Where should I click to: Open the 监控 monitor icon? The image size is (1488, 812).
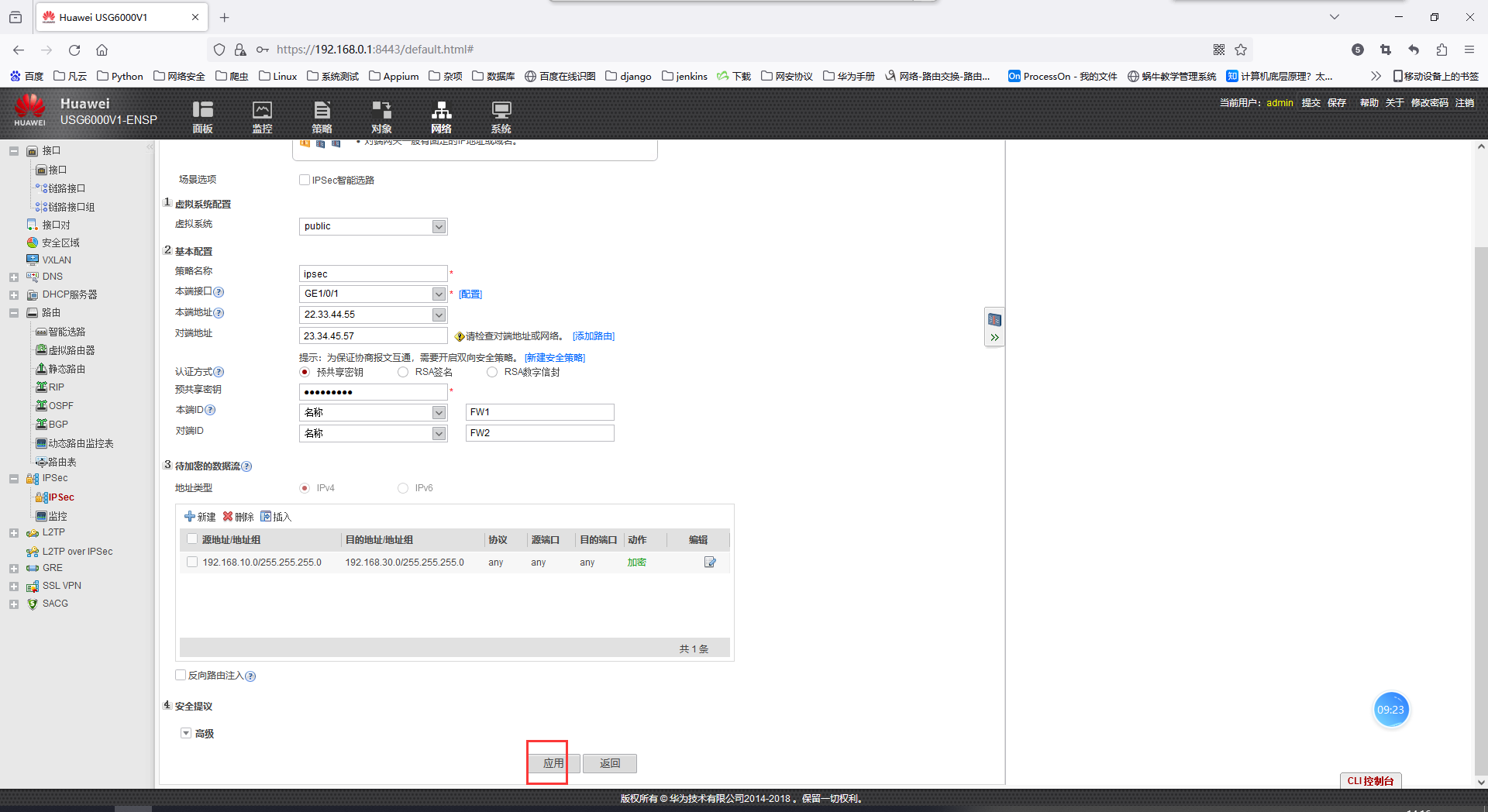point(262,117)
